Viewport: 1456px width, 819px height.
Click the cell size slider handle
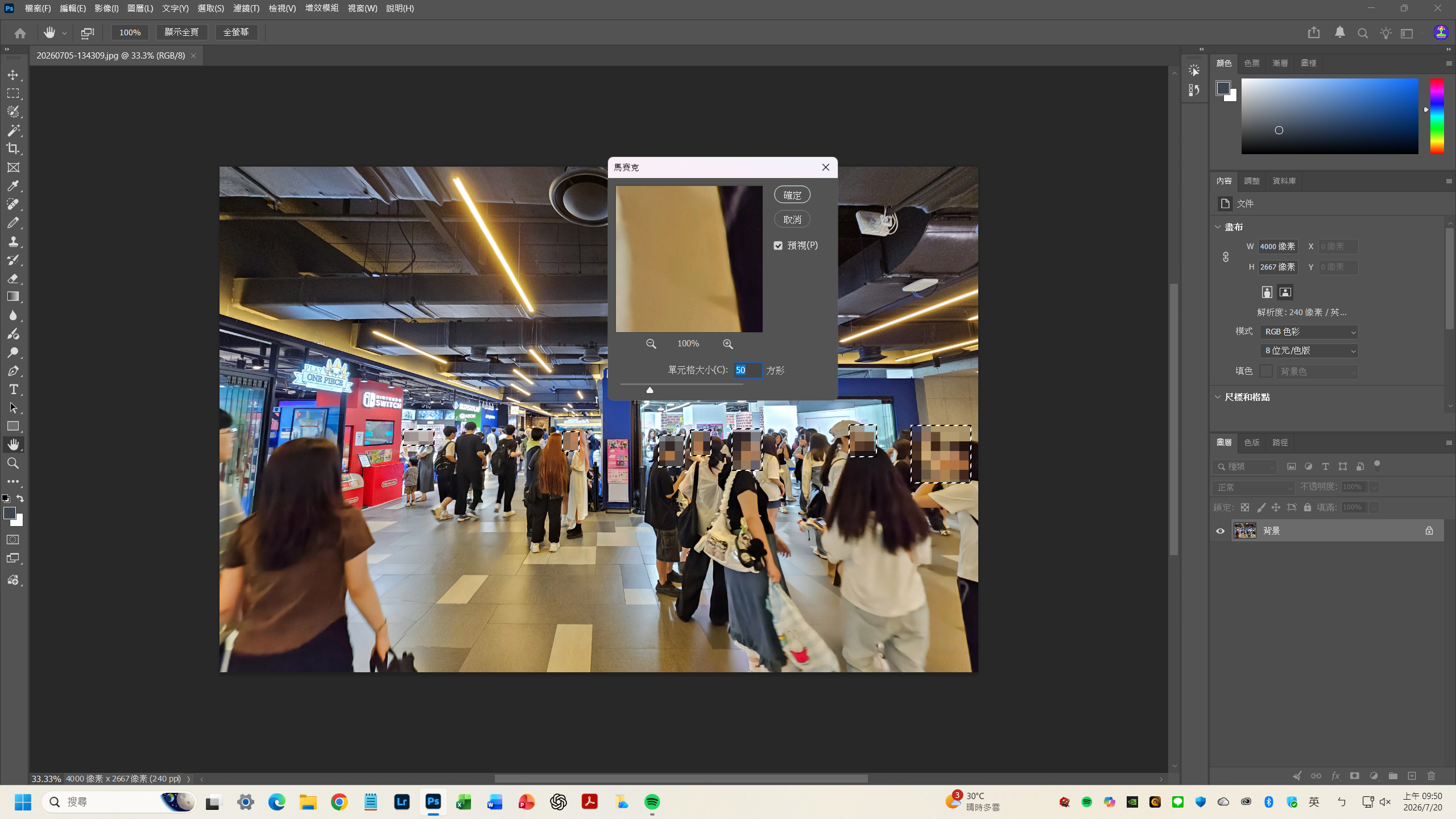pyautogui.click(x=650, y=390)
